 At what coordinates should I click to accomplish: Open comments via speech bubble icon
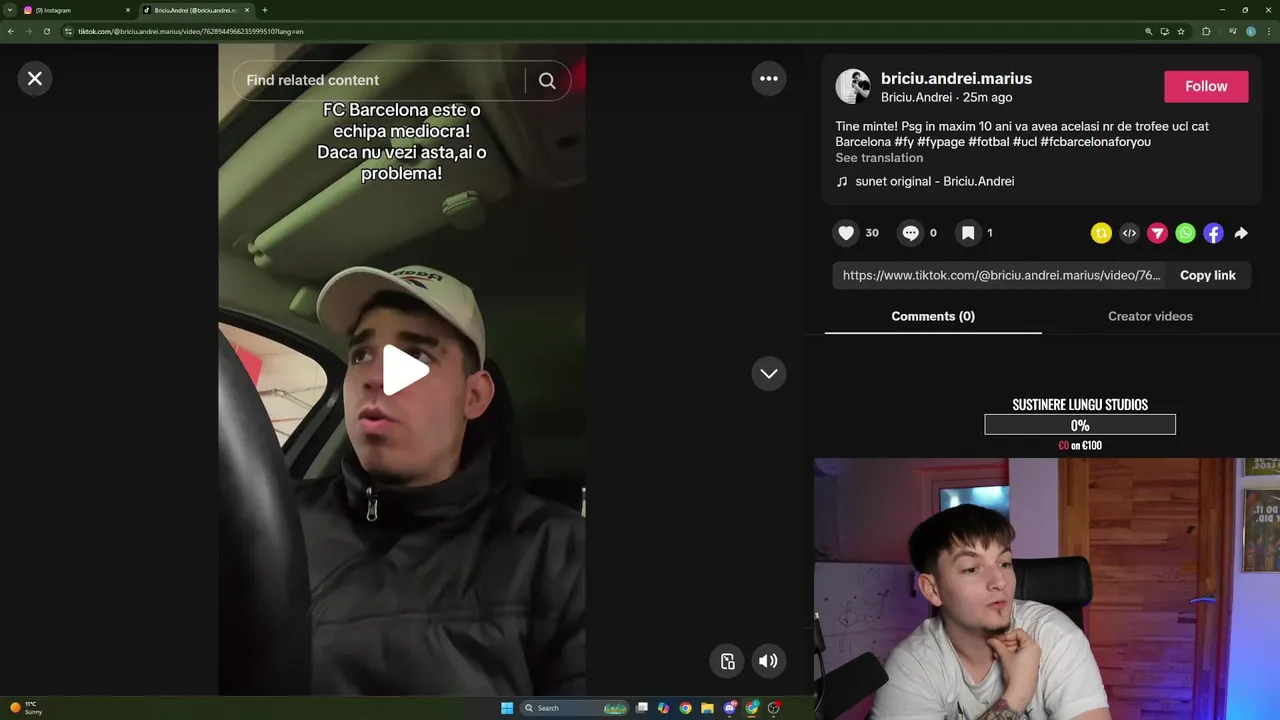tap(910, 233)
